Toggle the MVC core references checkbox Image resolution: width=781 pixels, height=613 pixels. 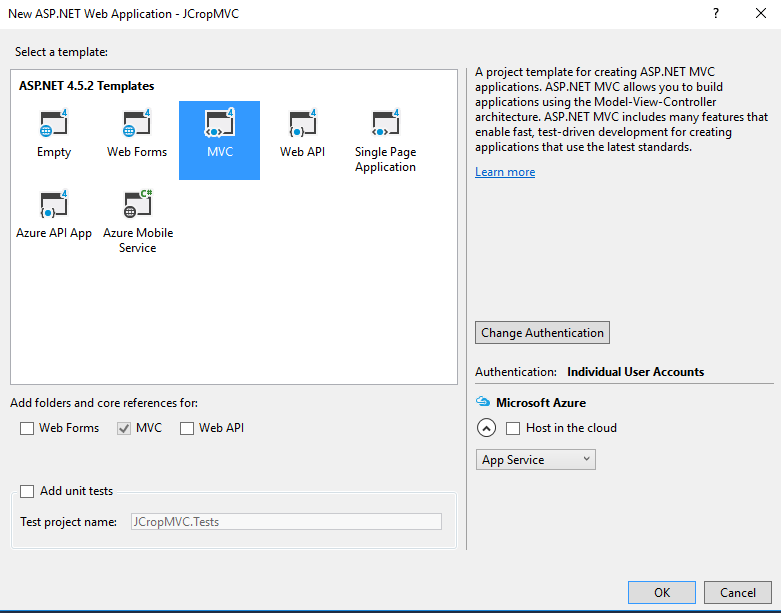pyautogui.click(x=124, y=428)
